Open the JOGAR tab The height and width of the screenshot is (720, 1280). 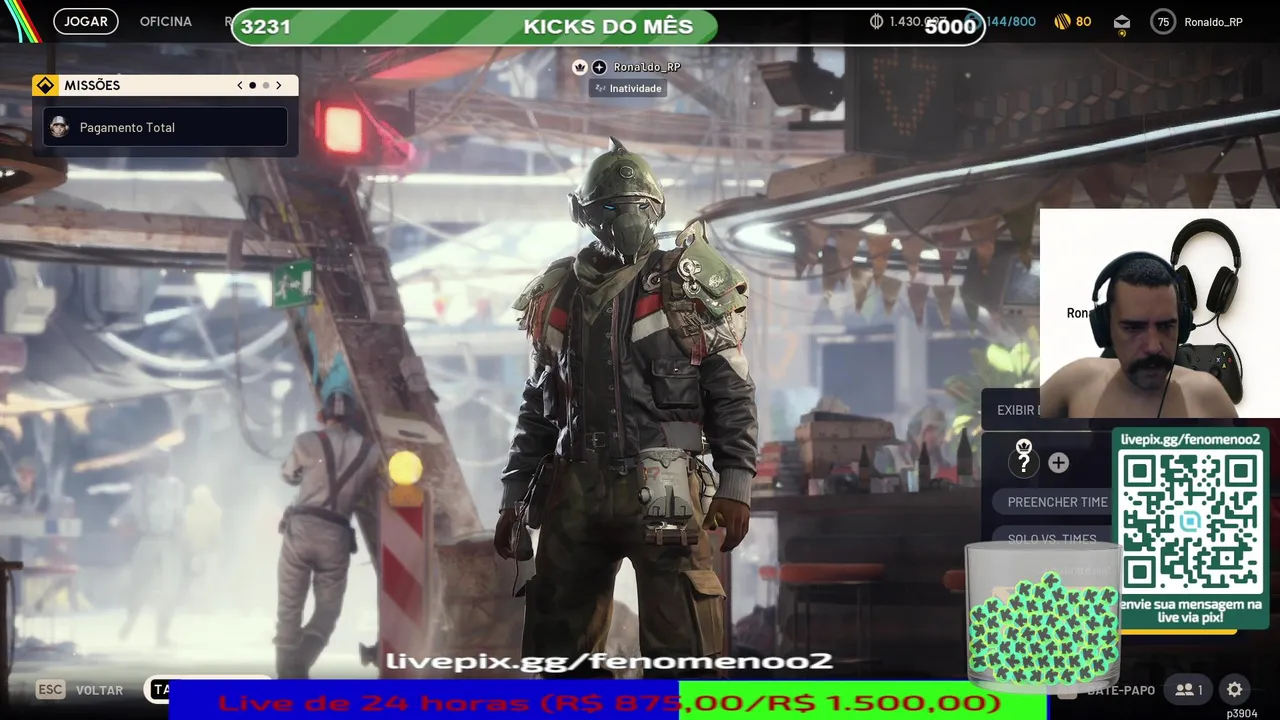[86, 21]
